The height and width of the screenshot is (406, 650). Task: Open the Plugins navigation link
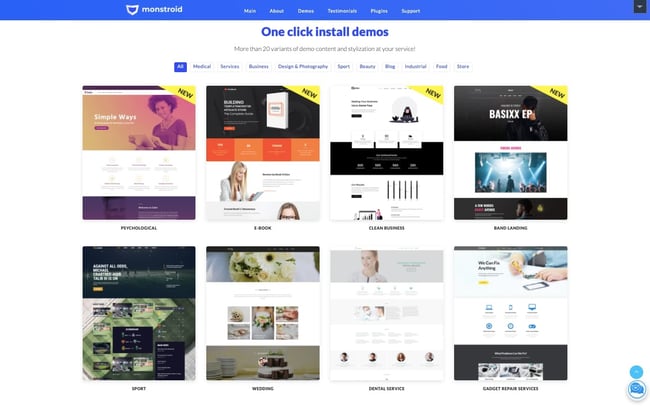click(x=379, y=11)
